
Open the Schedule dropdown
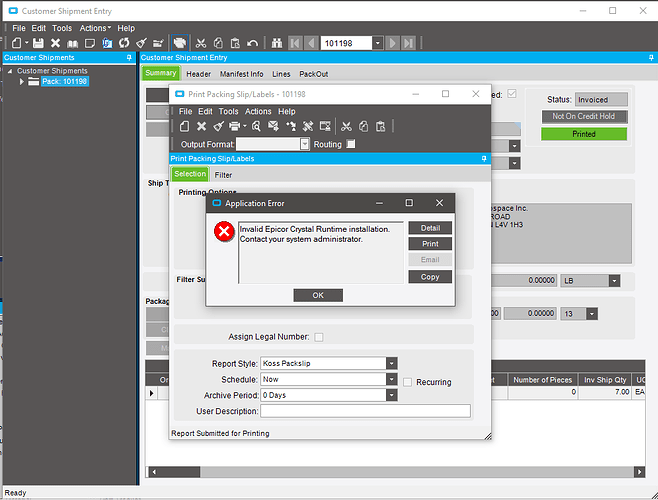(x=392, y=379)
